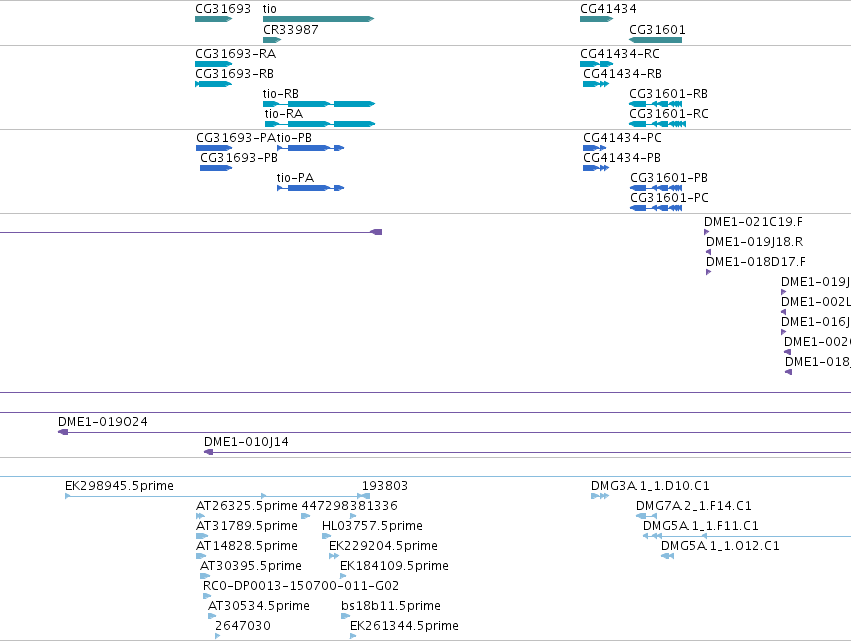Click the tio gene arrow glyph
The height and width of the screenshot is (641, 851).
[x=319, y=19]
